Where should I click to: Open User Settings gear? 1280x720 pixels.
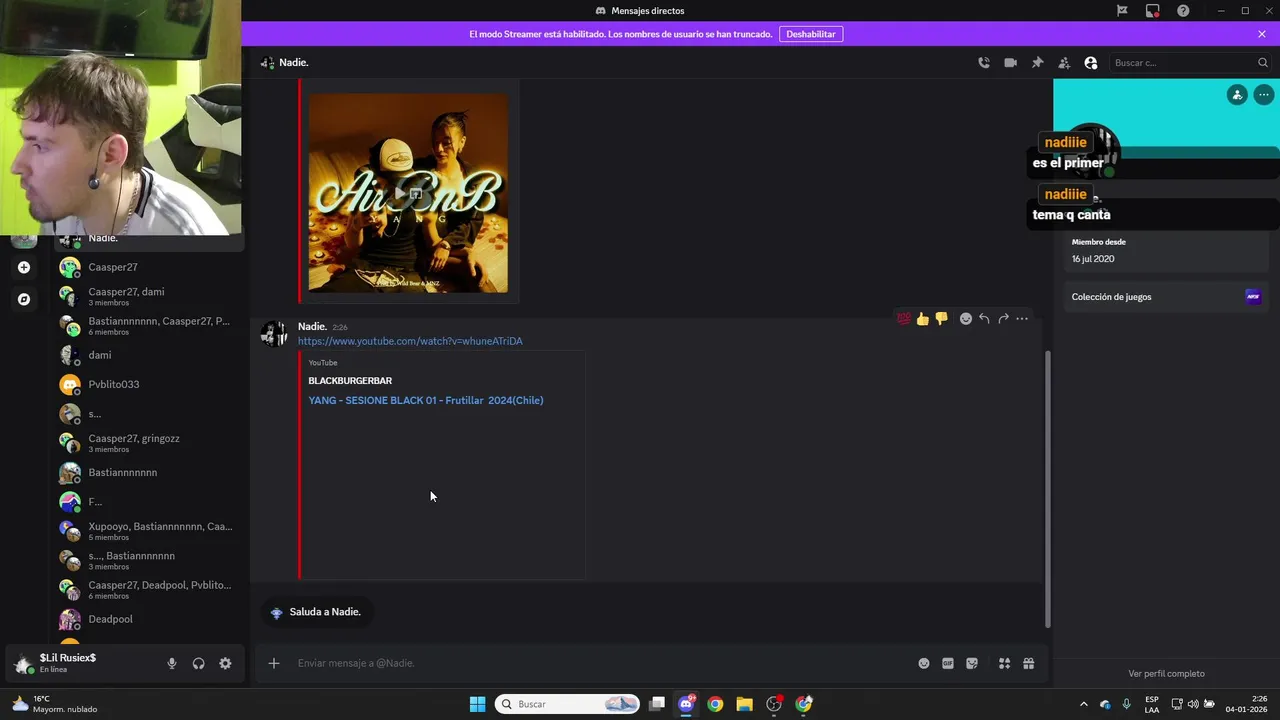click(x=225, y=663)
